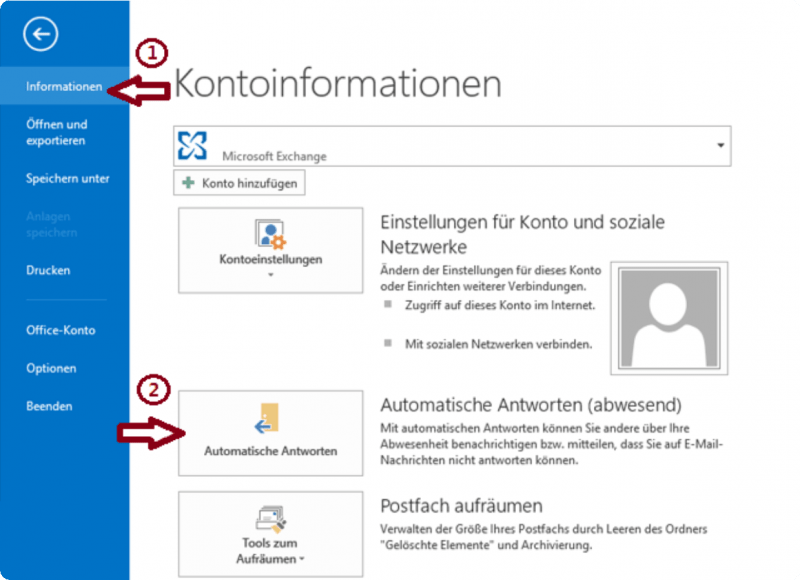Open Öffnen und exportieren
This screenshot has width=800, height=580.
point(55,132)
